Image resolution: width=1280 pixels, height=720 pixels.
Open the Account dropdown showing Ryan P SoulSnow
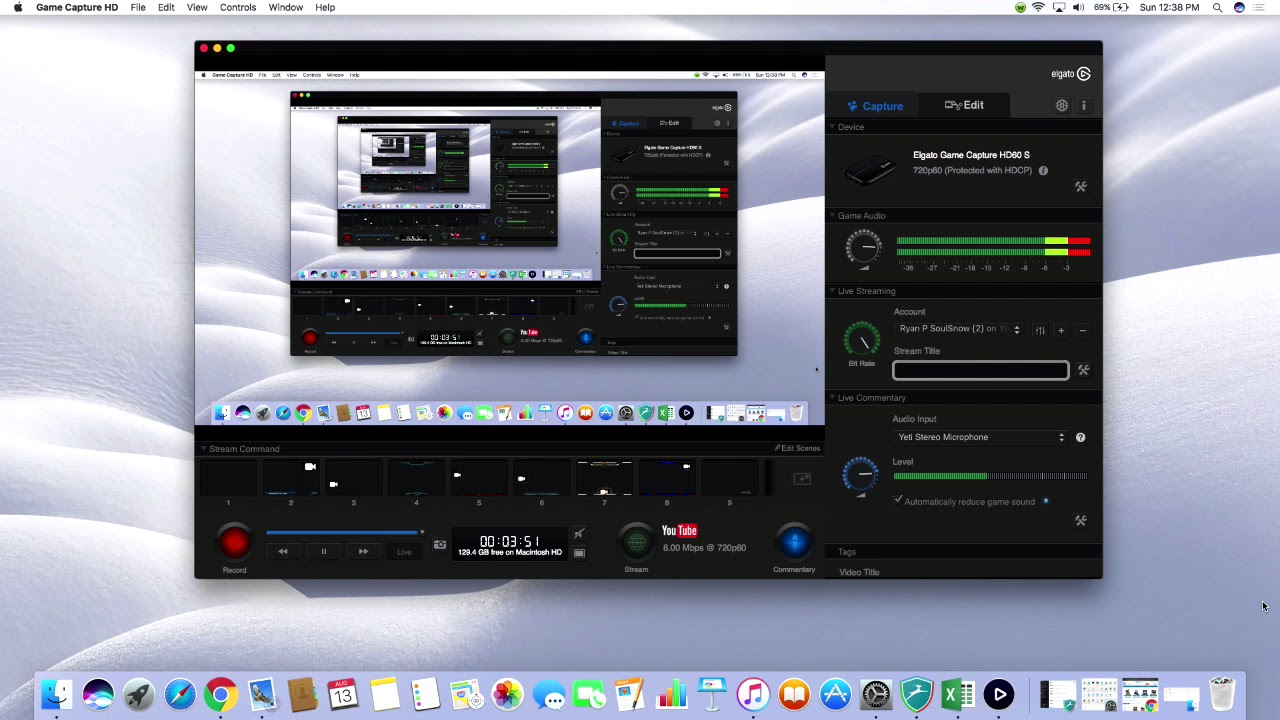(960, 329)
